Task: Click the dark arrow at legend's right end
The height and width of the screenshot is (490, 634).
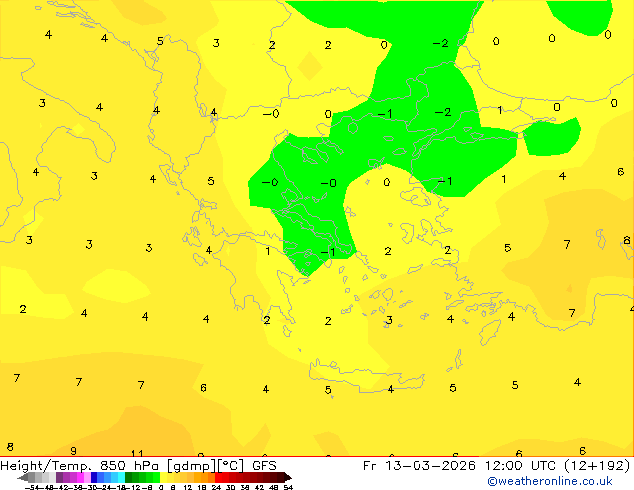Action: coord(288,477)
